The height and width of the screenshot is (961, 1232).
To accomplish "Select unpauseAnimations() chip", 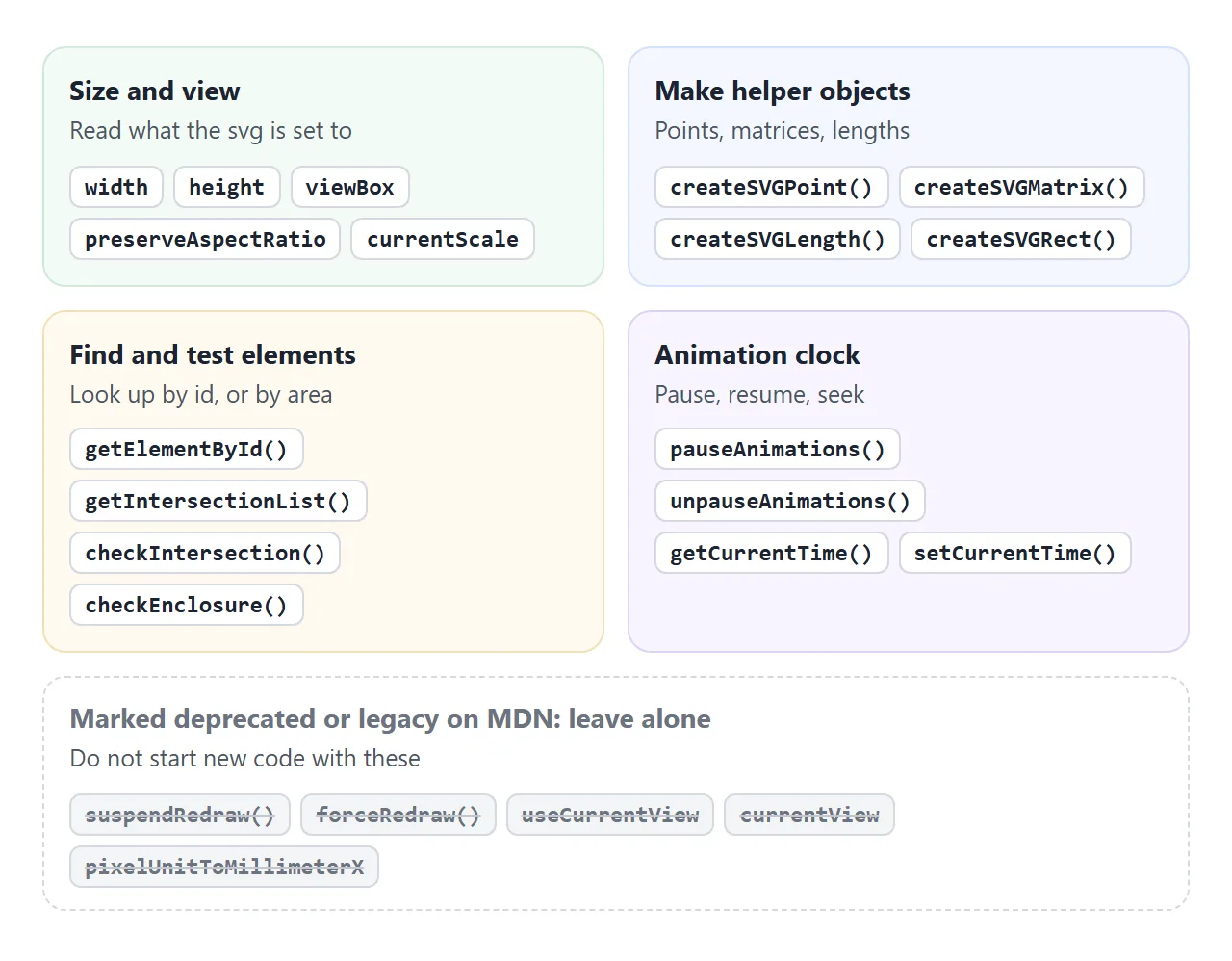I will pos(790,501).
